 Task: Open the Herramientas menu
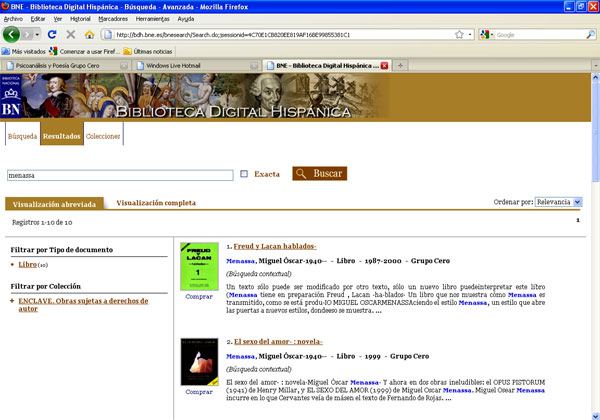tap(152, 19)
